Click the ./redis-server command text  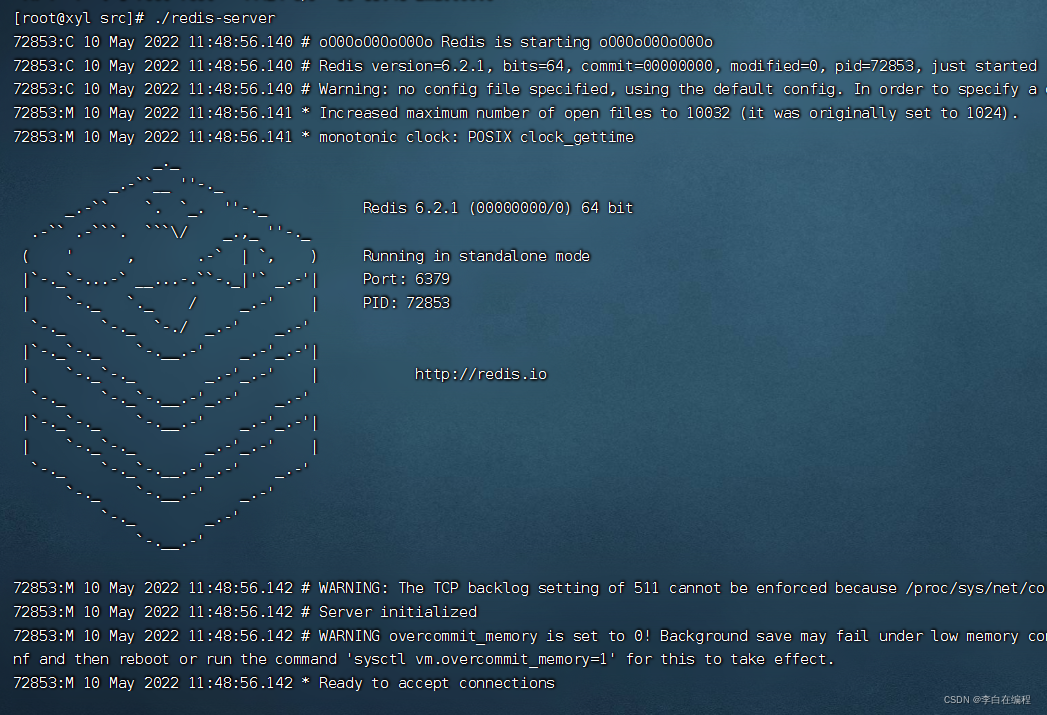pos(214,18)
